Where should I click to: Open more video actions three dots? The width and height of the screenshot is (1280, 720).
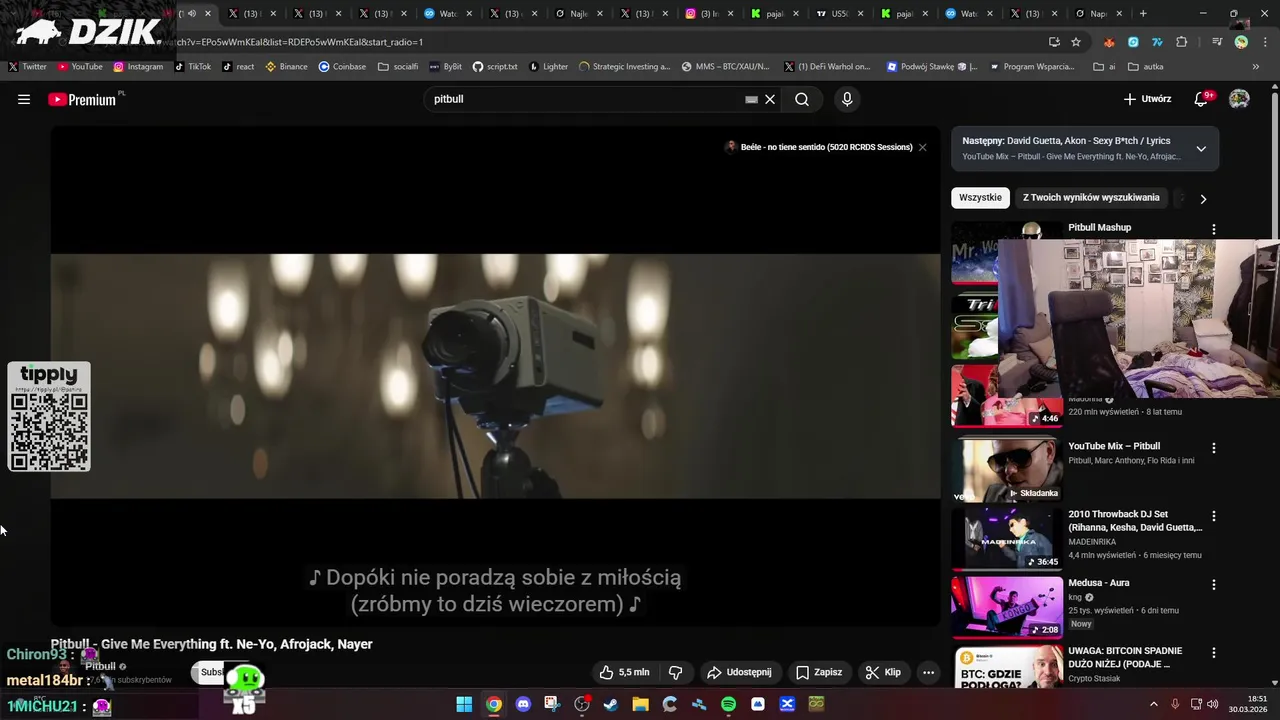click(x=928, y=673)
